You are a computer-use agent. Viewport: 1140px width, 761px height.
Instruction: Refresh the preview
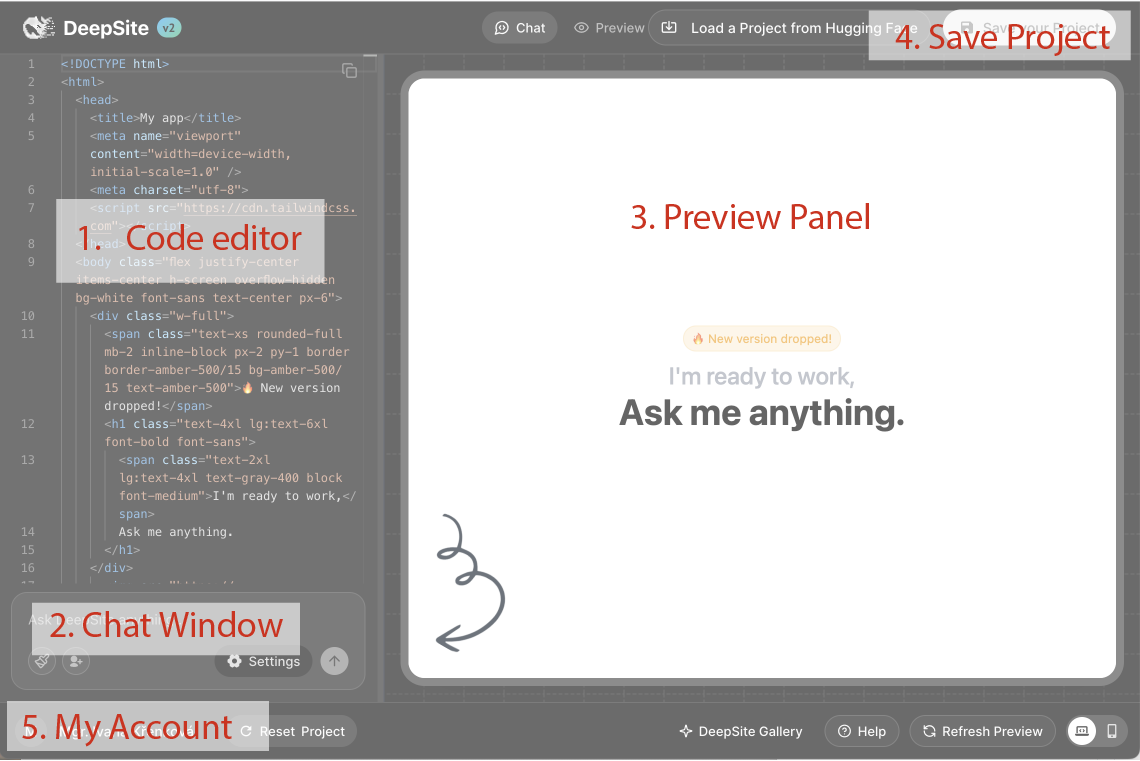click(982, 731)
